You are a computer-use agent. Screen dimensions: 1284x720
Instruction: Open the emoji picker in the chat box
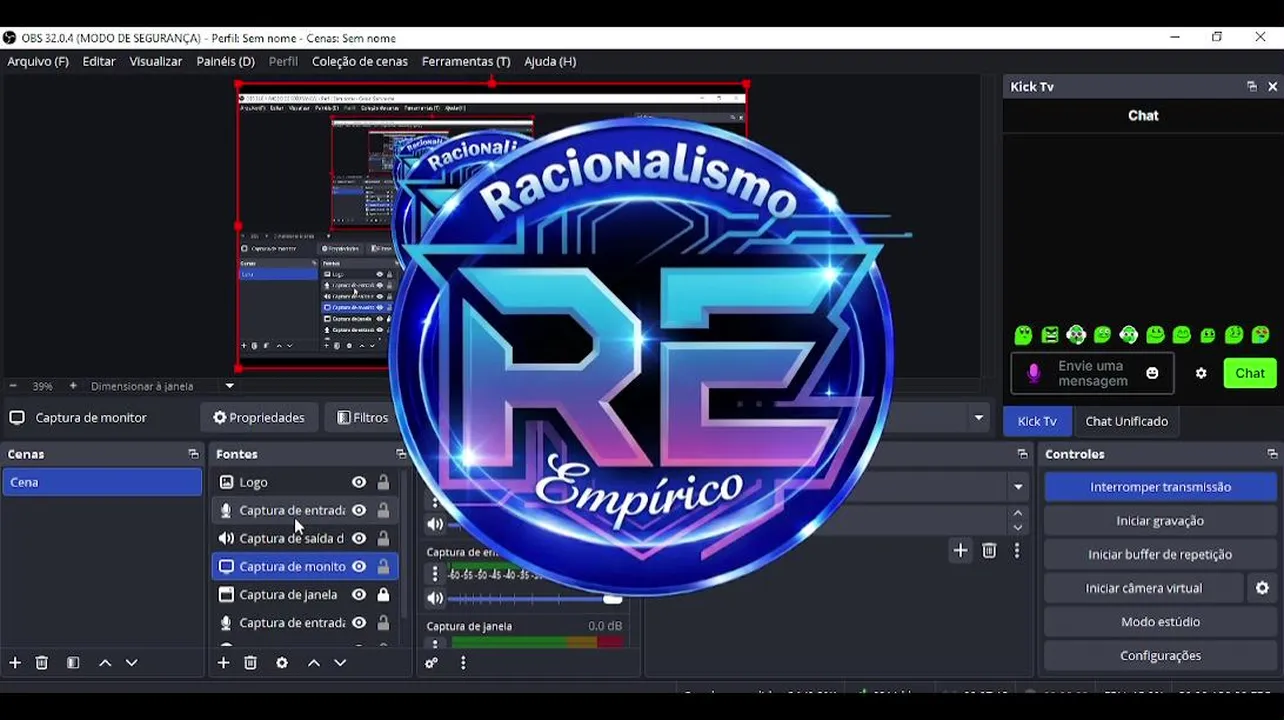click(x=1152, y=373)
